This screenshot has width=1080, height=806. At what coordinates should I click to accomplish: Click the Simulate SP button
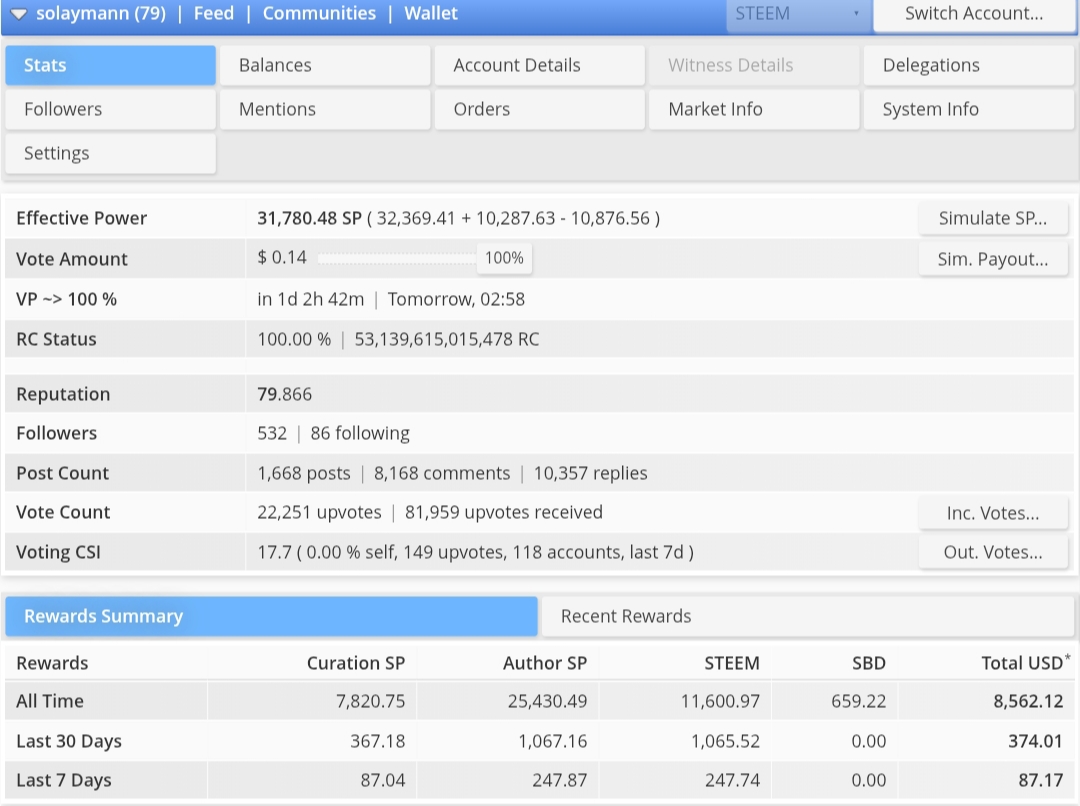(x=993, y=218)
